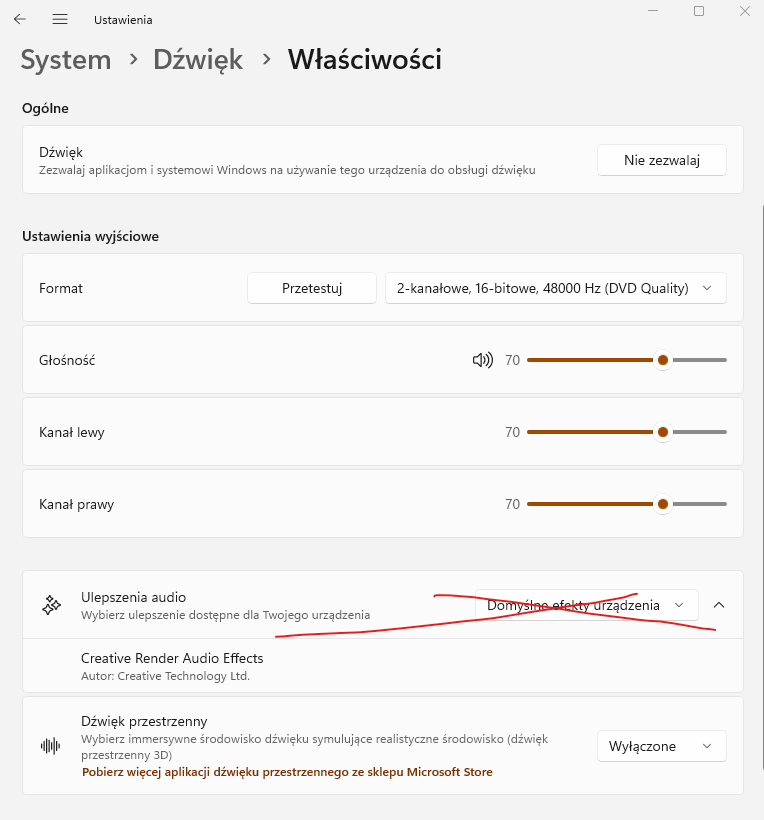Maximize the Ustawienia window
This screenshot has height=820, width=764.
[x=699, y=11]
